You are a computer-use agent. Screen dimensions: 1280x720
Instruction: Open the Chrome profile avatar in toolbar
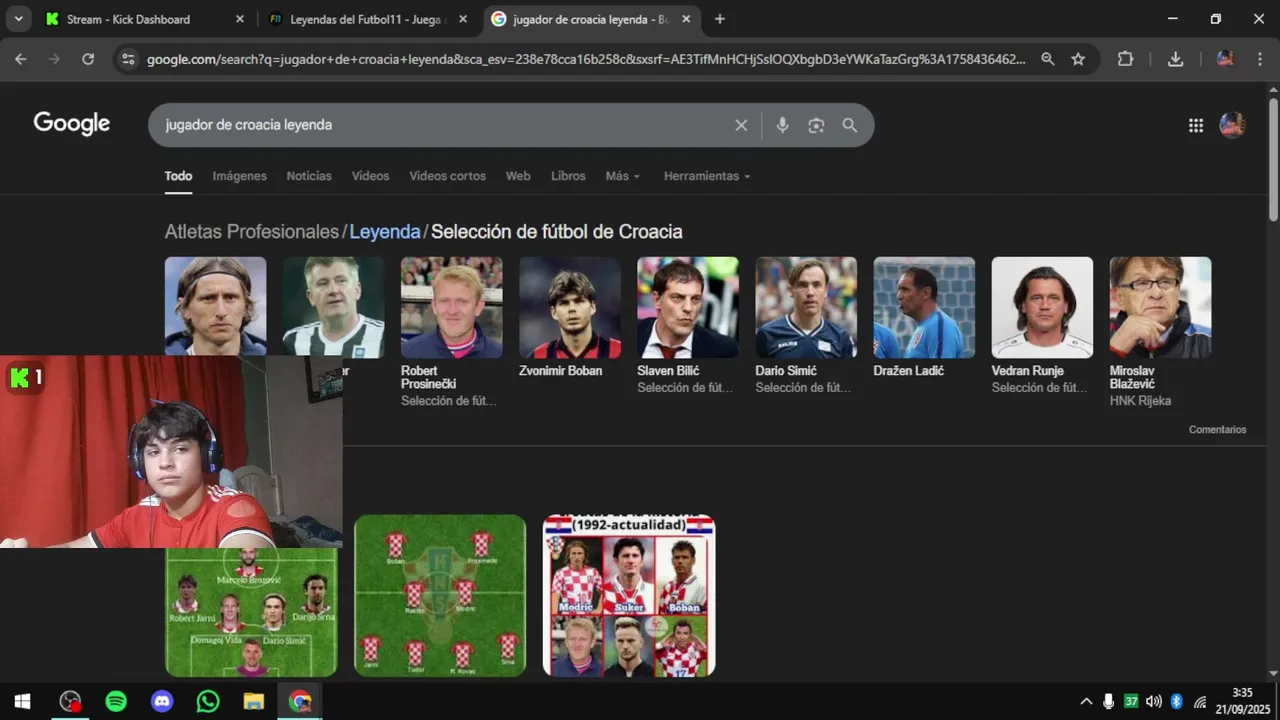tap(1225, 59)
